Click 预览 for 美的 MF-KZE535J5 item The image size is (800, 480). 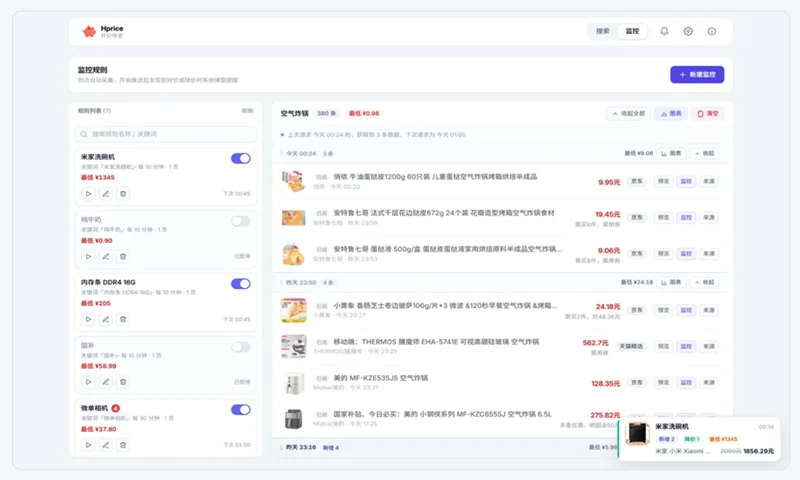(663, 383)
